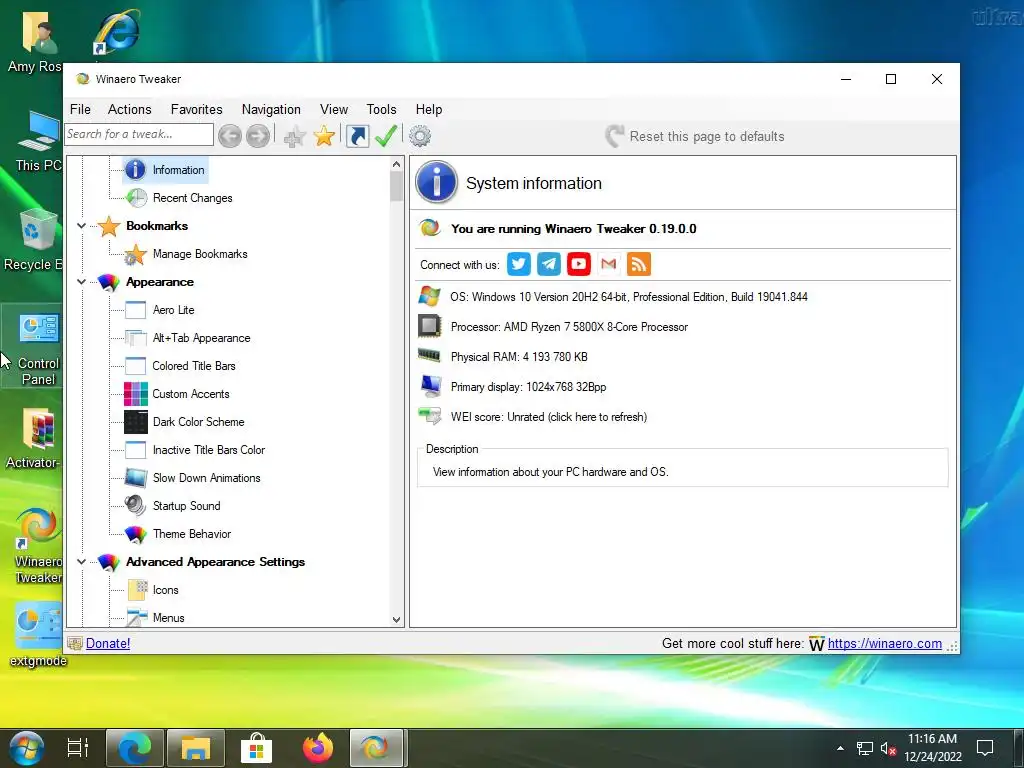Open the YouTube connect icon
This screenshot has width=1024, height=768.
coord(579,264)
